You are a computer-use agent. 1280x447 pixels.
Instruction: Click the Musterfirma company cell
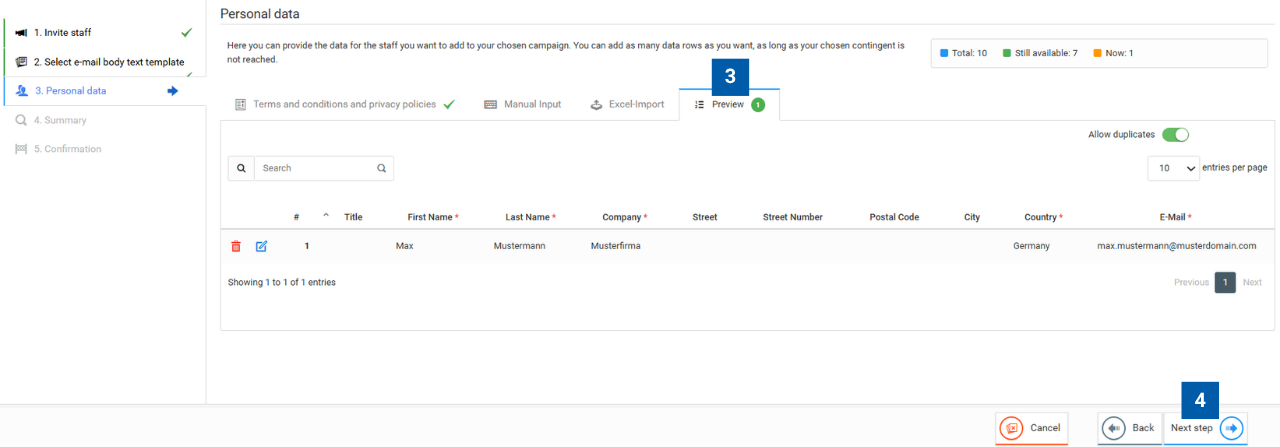pyautogui.click(x=616, y=246)
